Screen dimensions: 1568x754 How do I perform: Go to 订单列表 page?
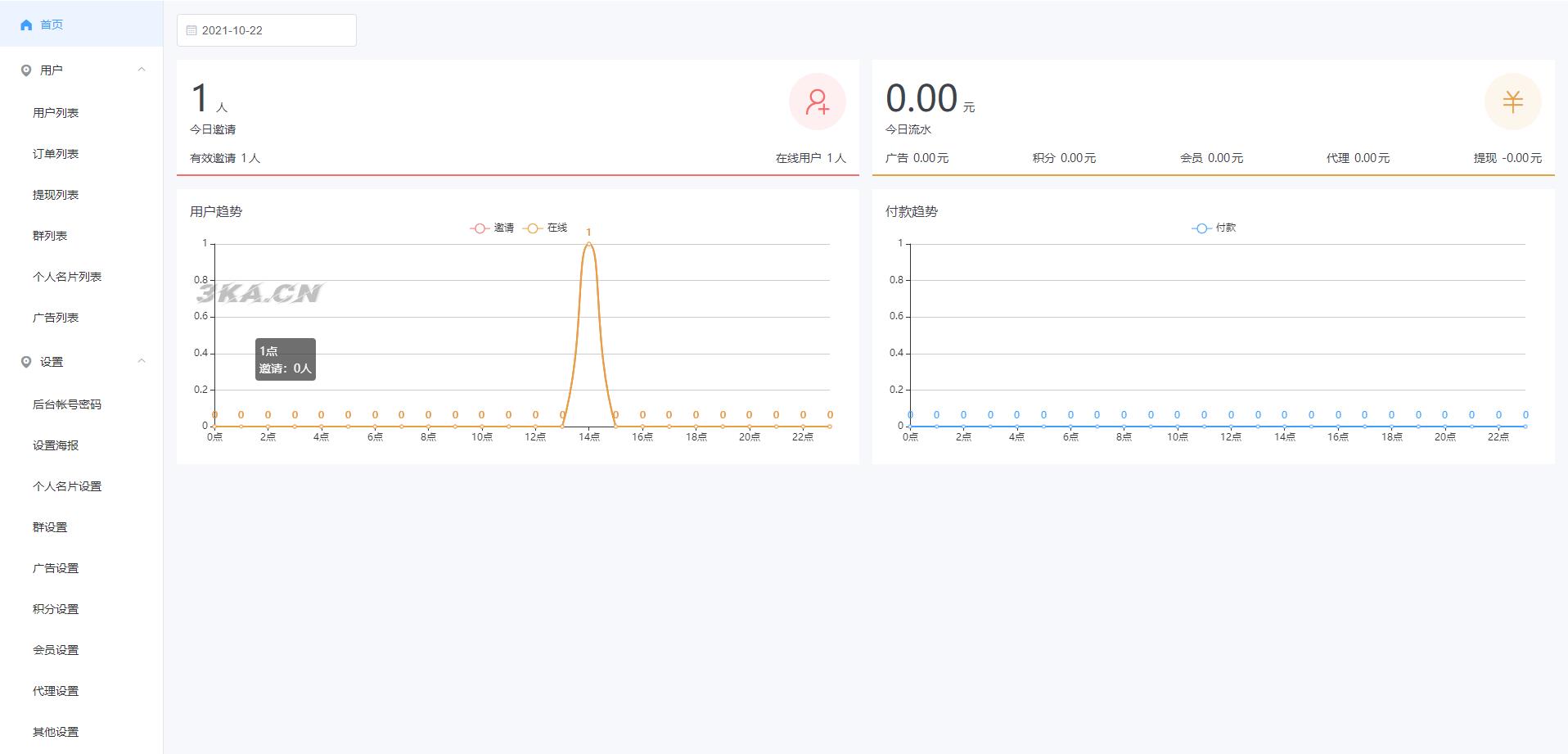point(56,154)
